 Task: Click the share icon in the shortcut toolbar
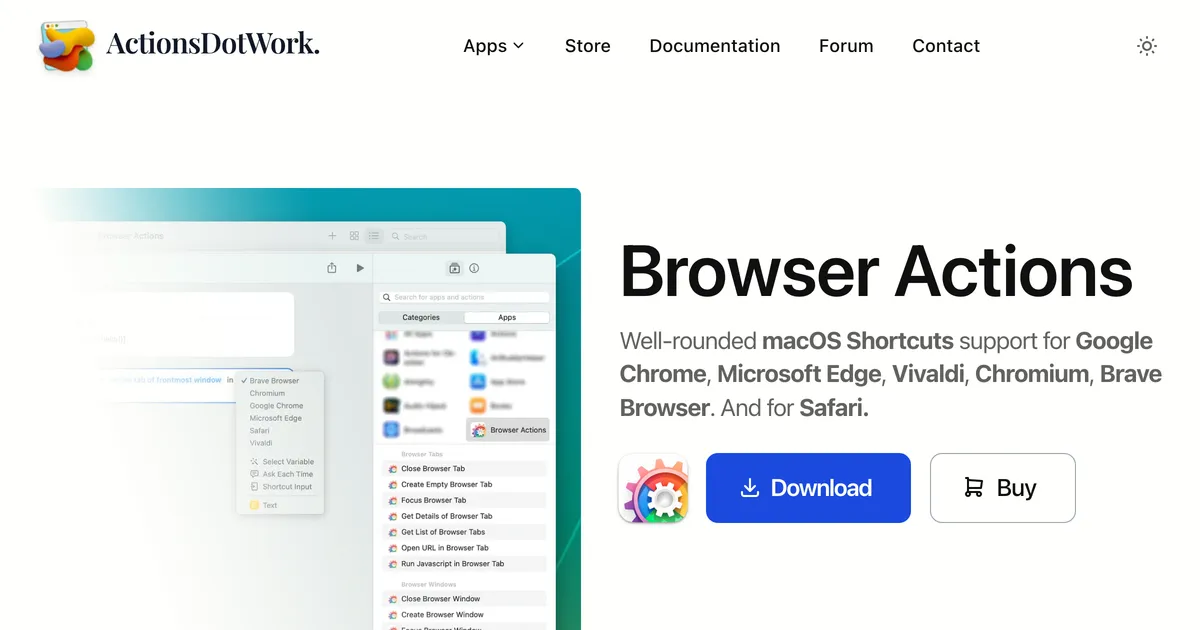coord(332,268)
